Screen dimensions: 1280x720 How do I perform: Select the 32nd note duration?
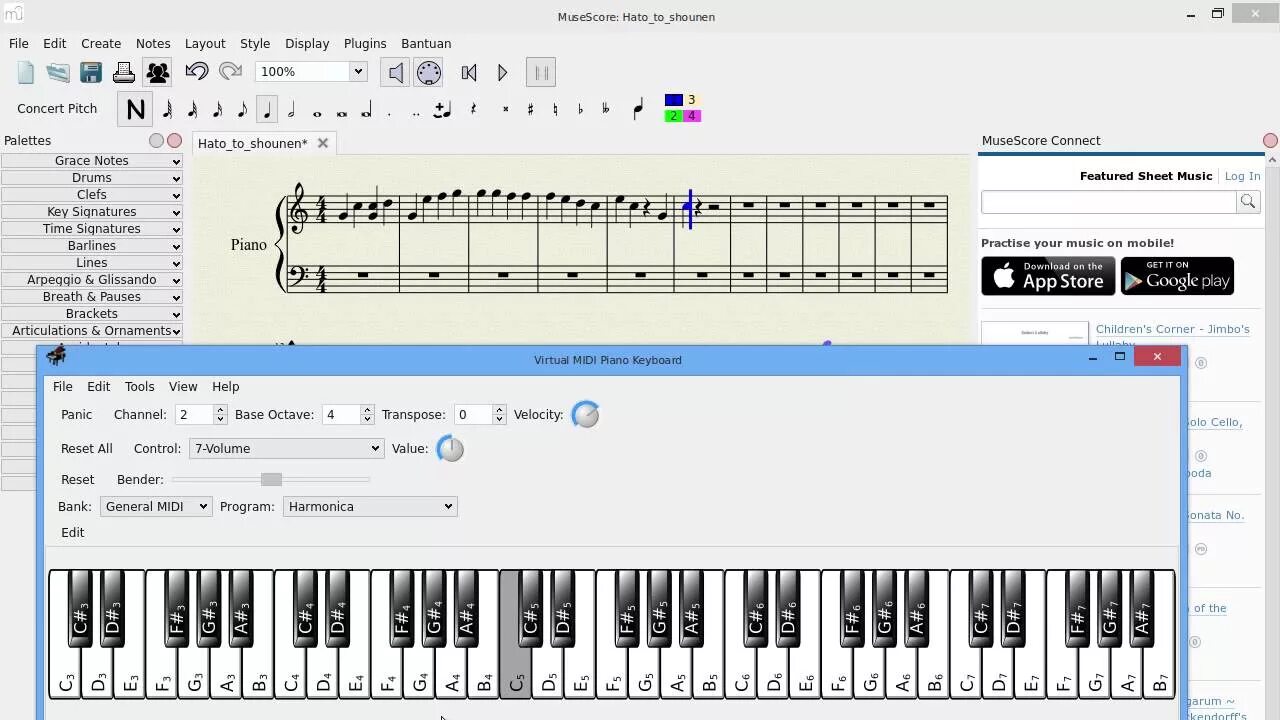[x=193, y=110]
